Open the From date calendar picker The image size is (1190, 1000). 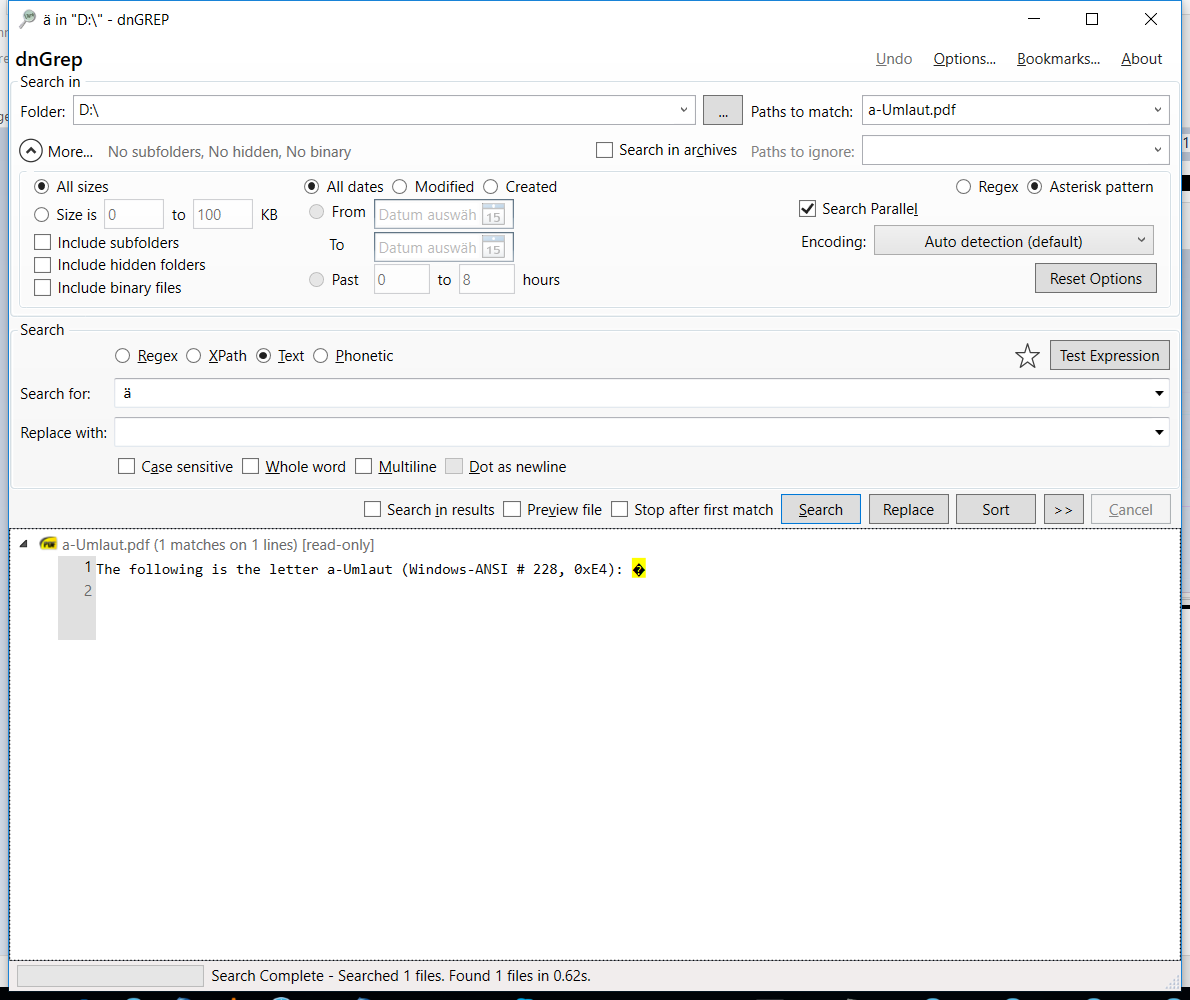point(493,214)
